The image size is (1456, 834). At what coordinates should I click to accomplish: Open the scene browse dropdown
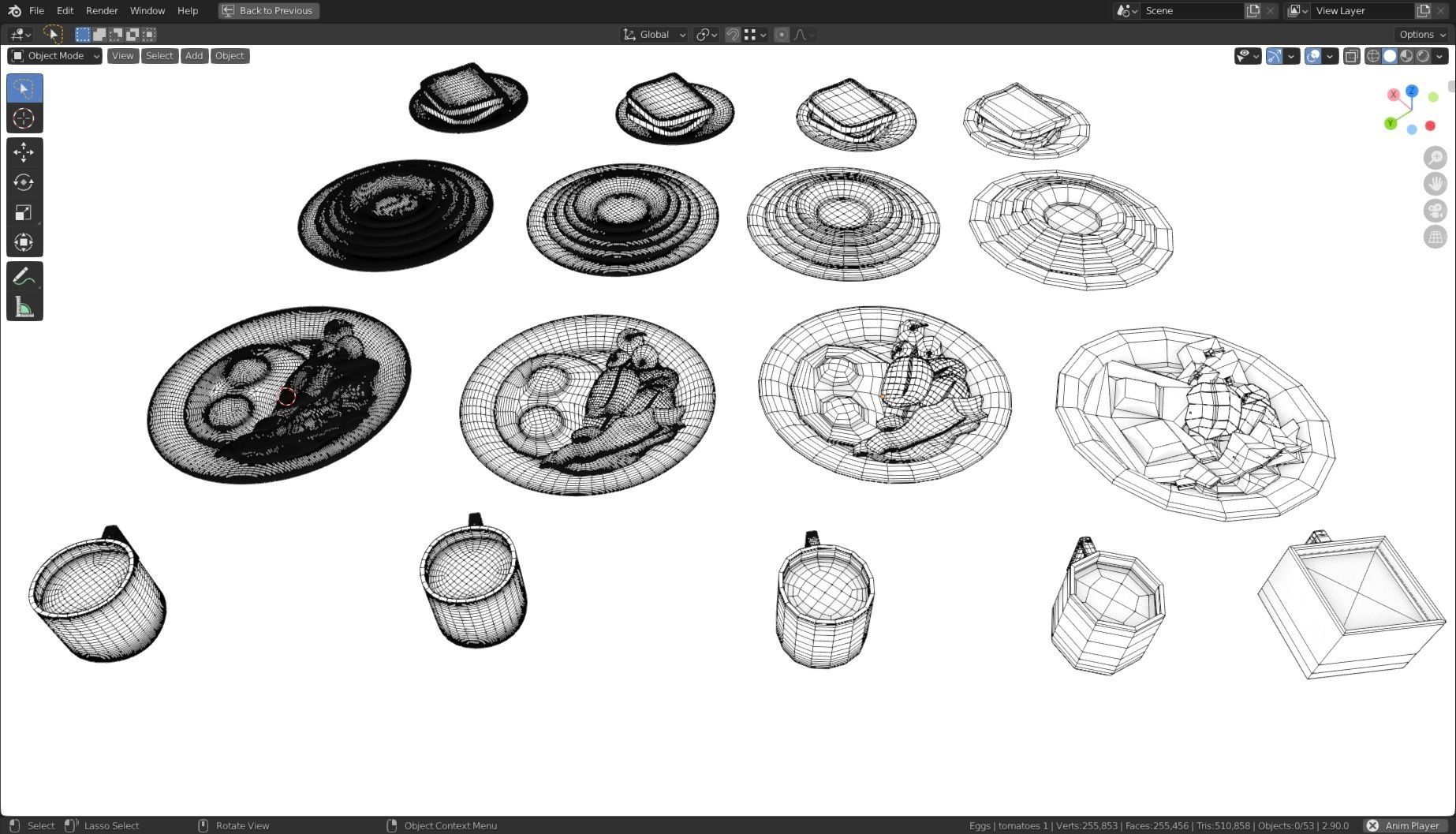1126,11
